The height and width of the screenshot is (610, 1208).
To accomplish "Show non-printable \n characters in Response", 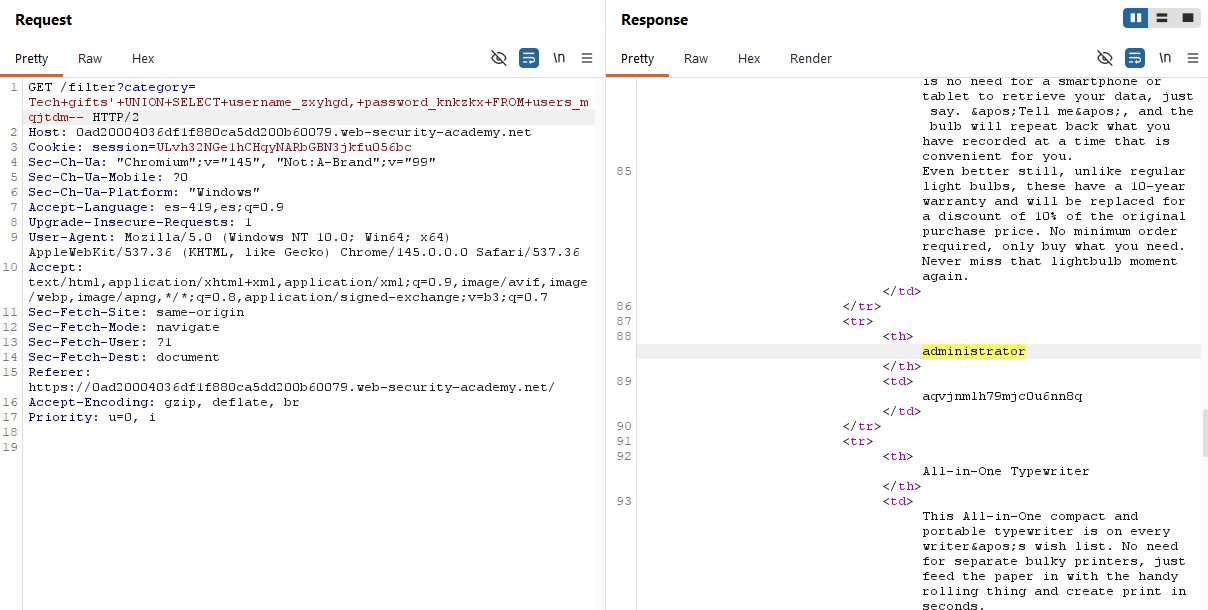I will click(1165, 58).
